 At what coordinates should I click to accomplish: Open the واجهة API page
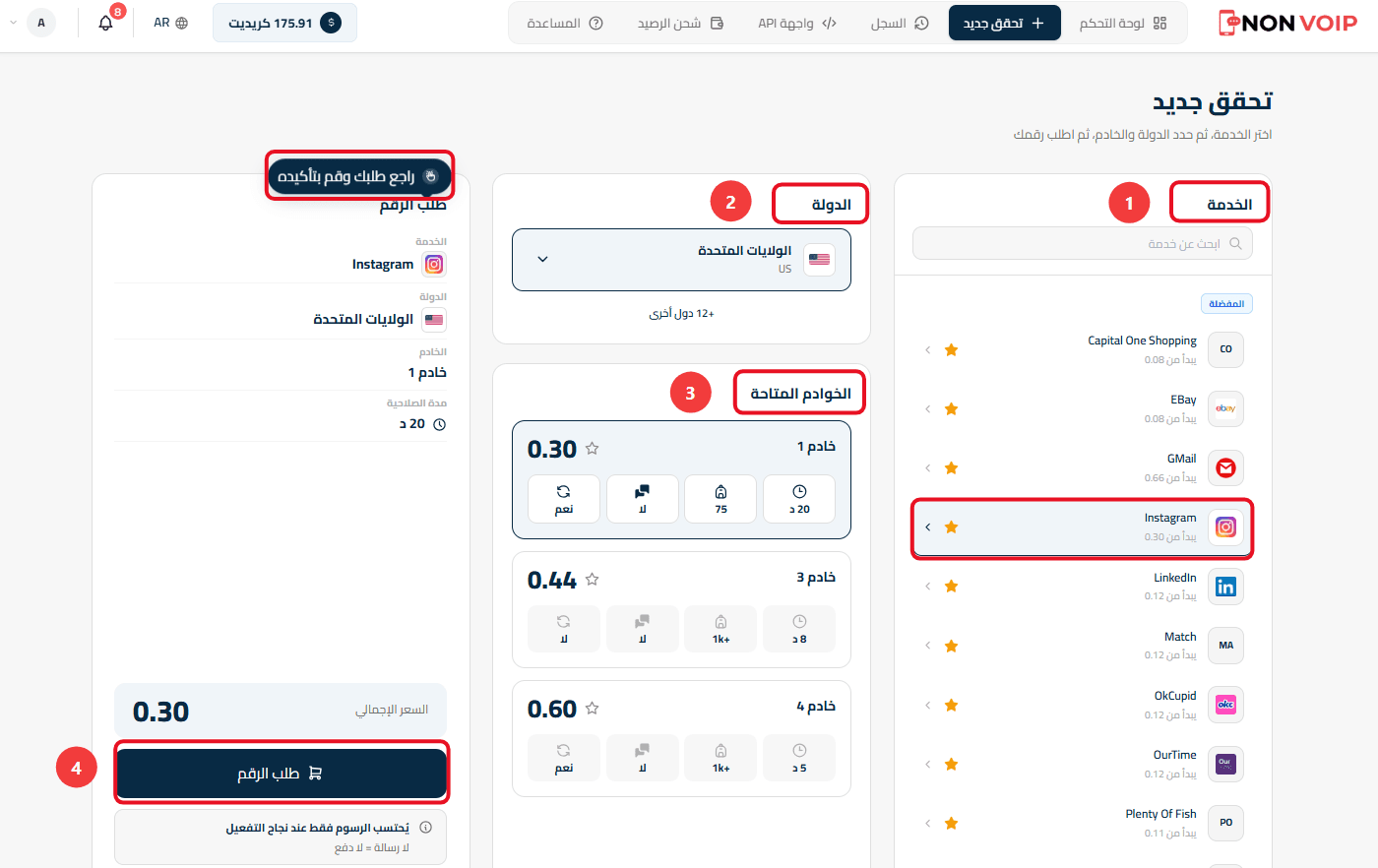[797, 23]
